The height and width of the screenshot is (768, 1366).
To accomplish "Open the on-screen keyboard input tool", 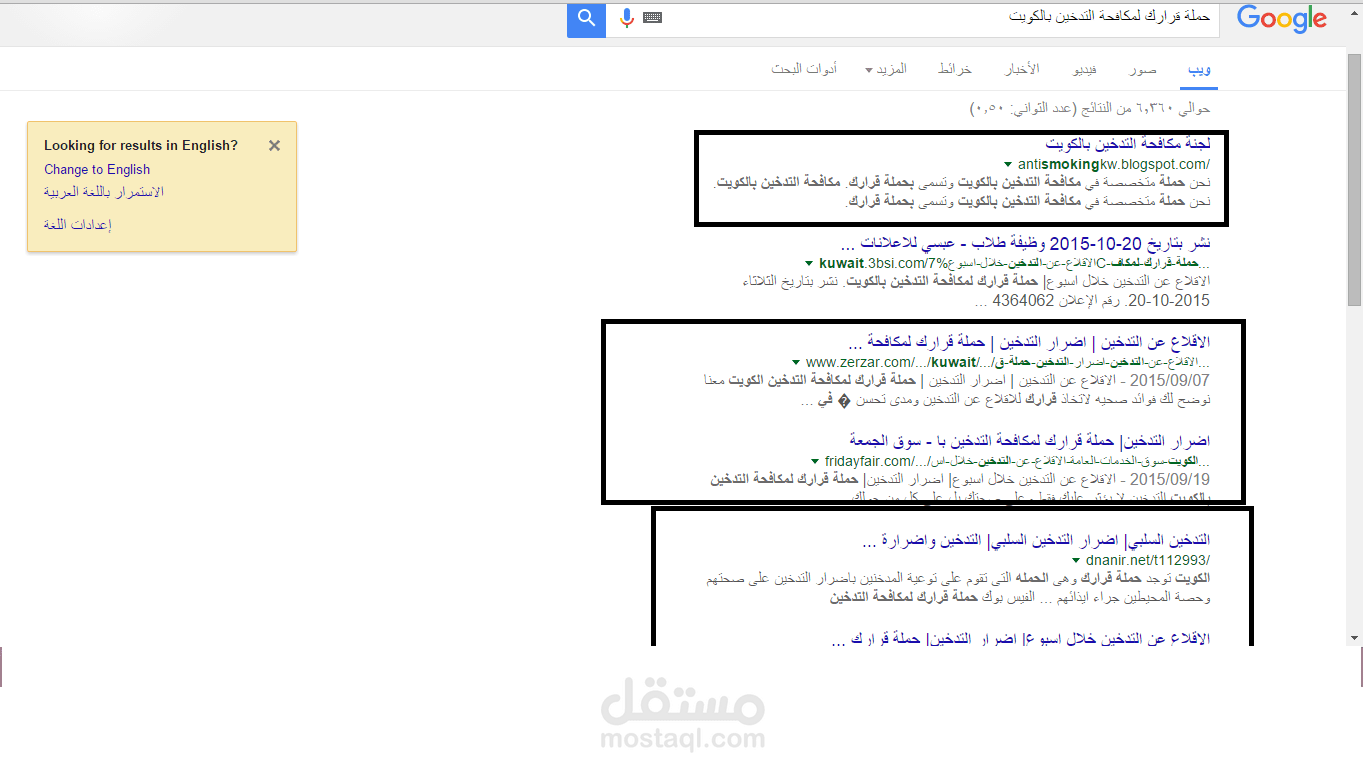I will (x=653, y=18).
